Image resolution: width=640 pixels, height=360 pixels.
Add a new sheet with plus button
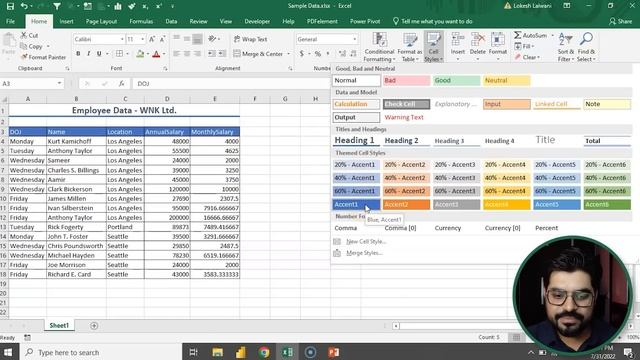[x=94, y=326]
